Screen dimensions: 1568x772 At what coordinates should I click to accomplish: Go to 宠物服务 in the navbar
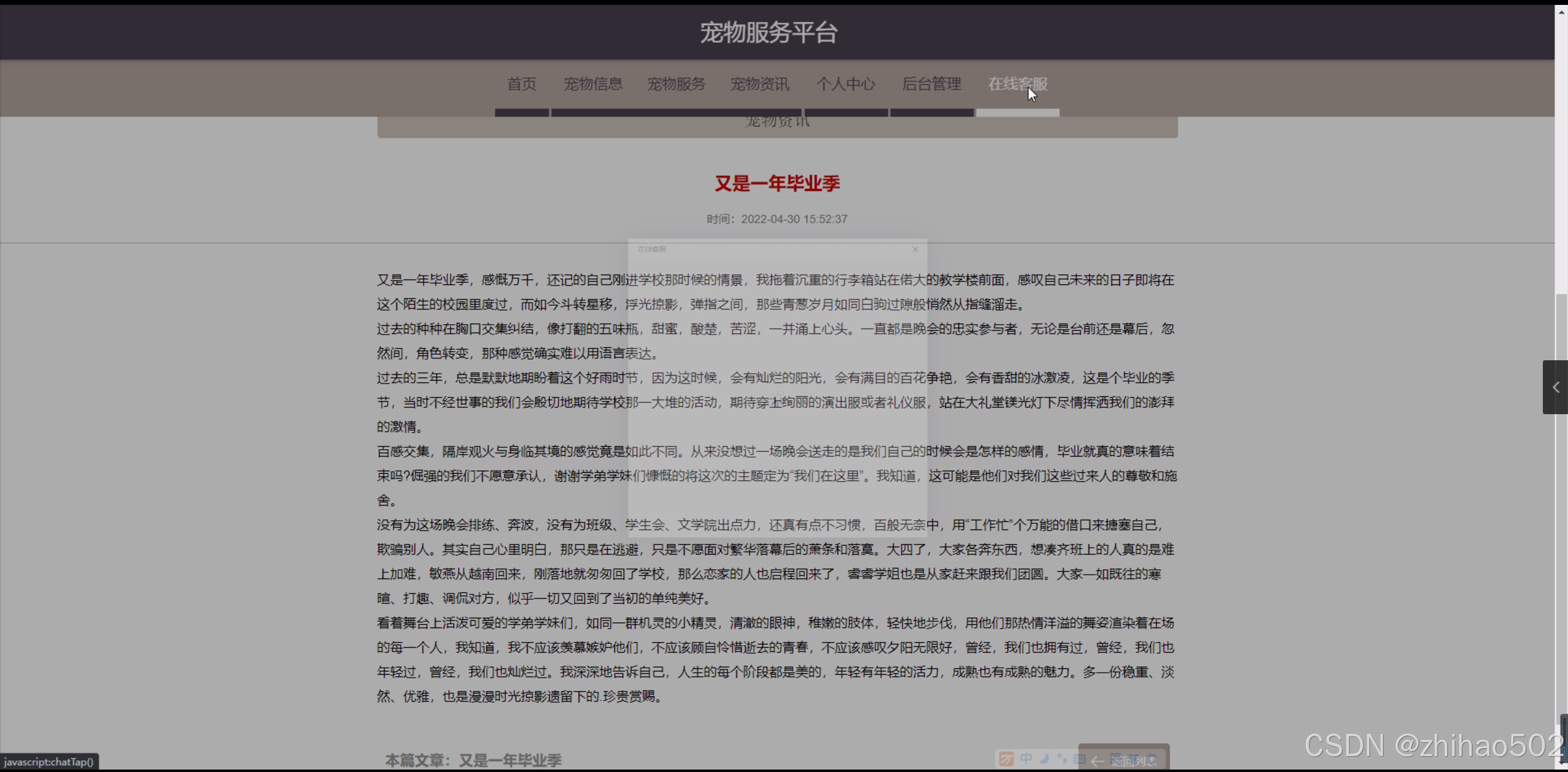(x=676, y=84)
